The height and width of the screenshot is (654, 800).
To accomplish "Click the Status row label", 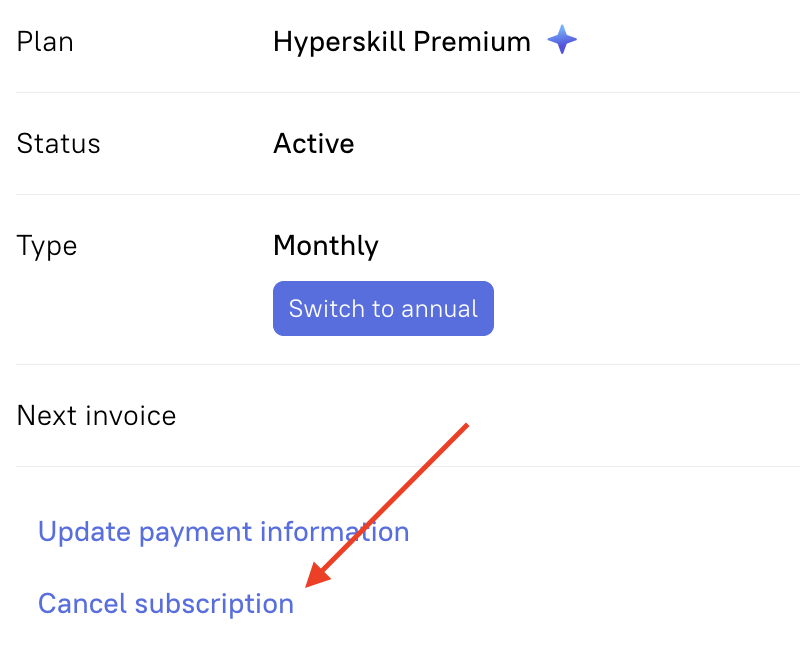I will [59, 143].
